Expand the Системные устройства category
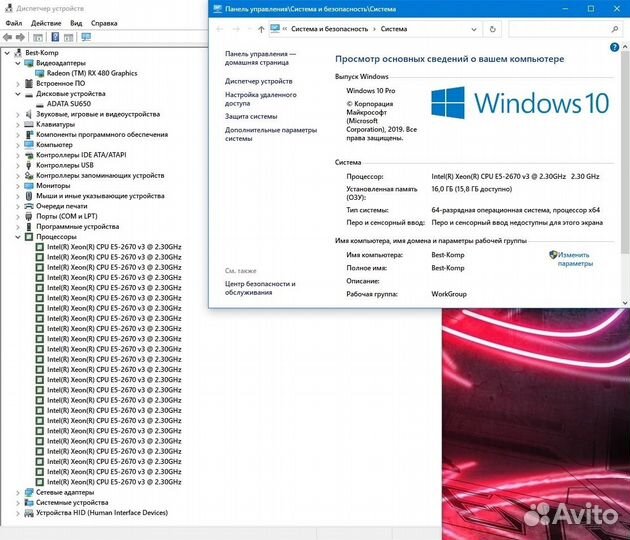 (18, 502)
